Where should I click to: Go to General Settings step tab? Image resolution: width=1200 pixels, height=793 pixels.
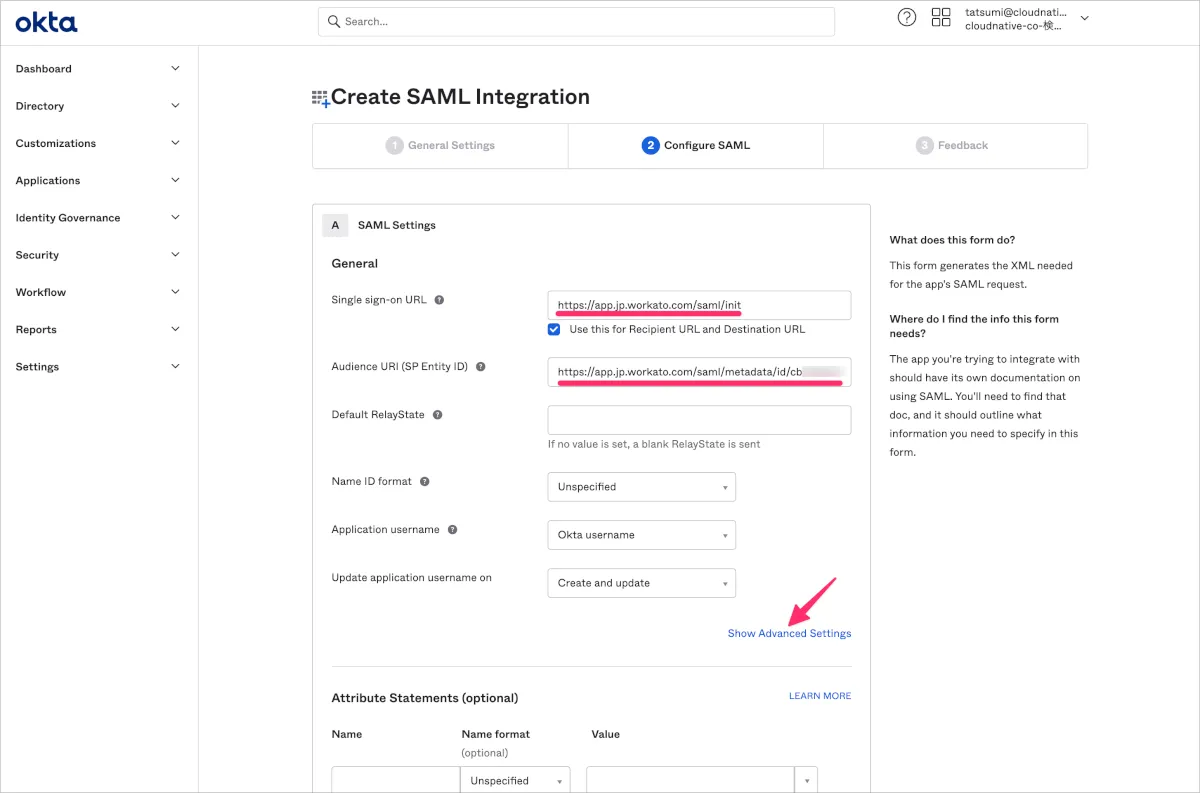point(440,146)
